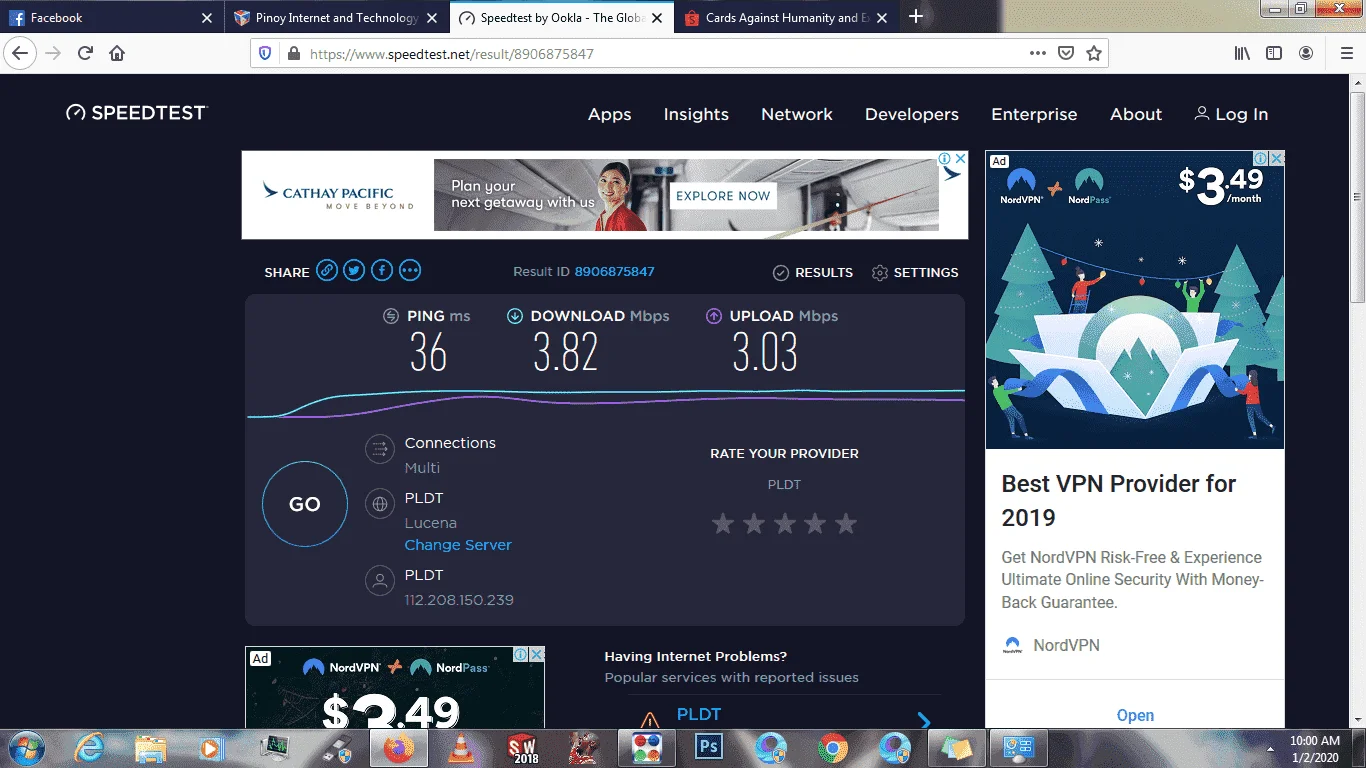Click EXPLORE NOW in Cathay Pacific ad
The width and height of the screenshot is (1366, 768).
(x=723, y=196)
